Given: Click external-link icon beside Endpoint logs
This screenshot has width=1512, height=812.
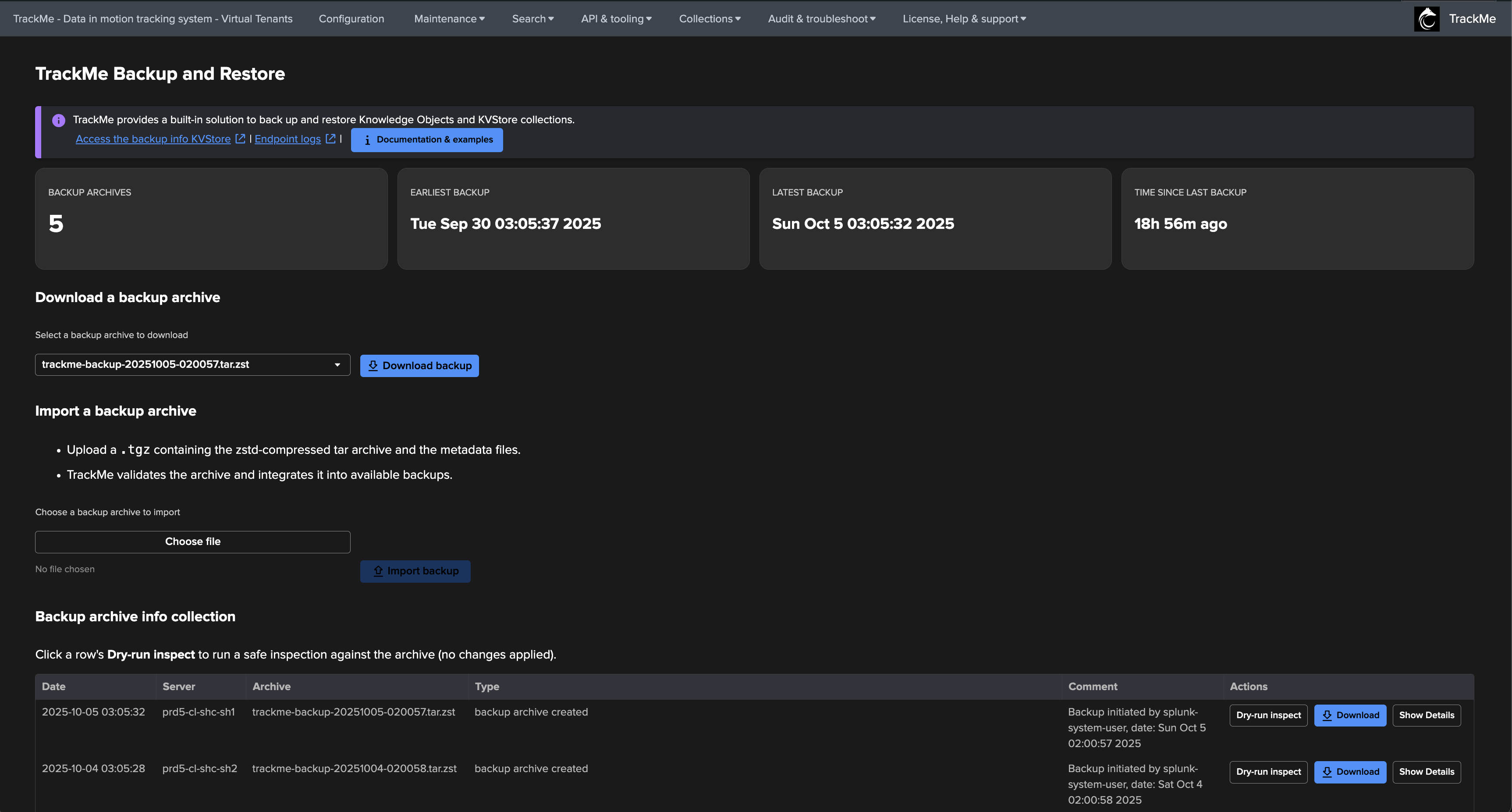Looking at the screenshot, I should [x=330, y=139].
